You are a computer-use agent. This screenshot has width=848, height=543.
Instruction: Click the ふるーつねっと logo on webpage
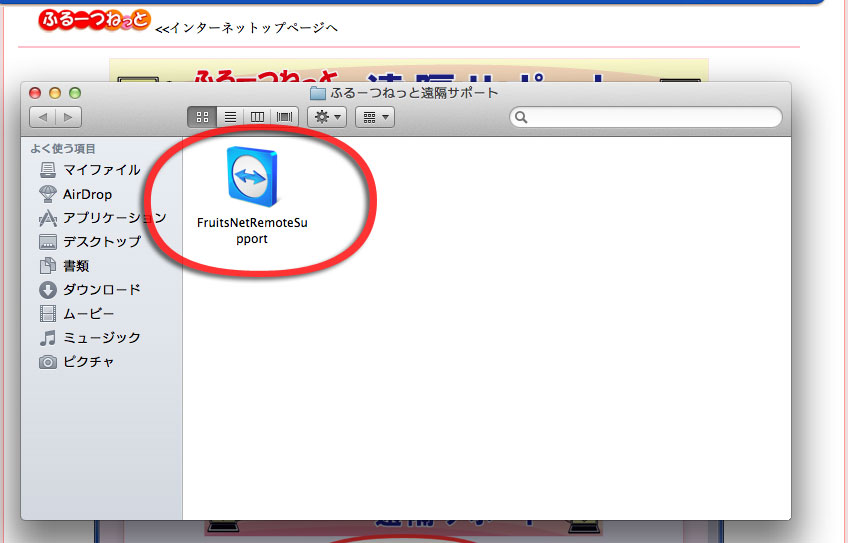click(x=94, y=21)
